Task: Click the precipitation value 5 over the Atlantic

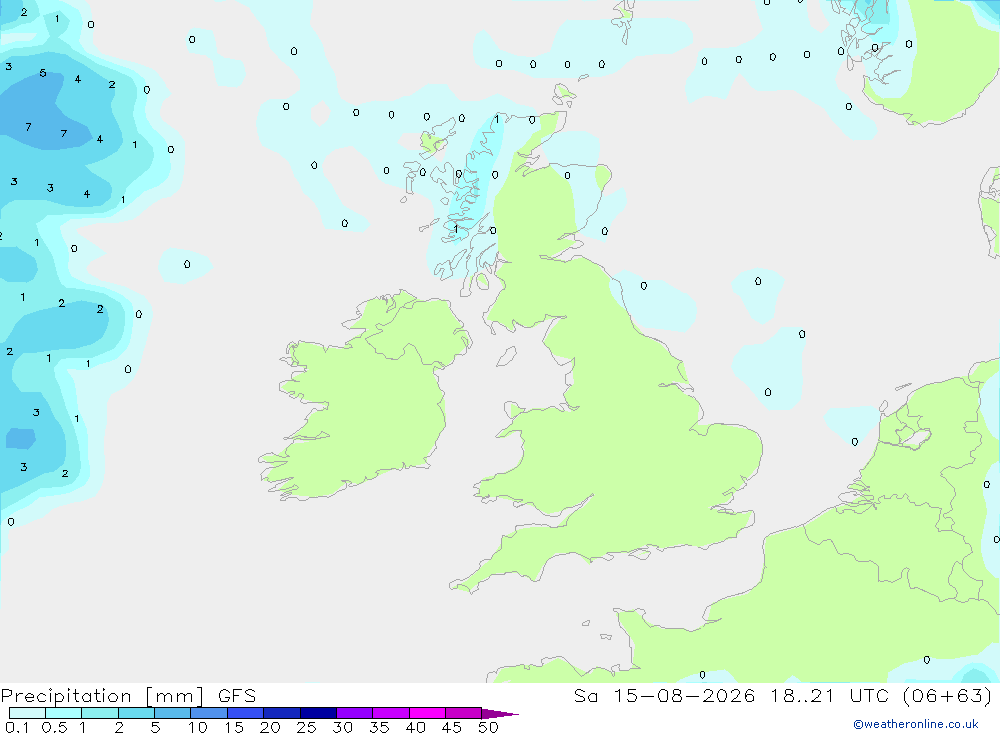Action: 43,73
